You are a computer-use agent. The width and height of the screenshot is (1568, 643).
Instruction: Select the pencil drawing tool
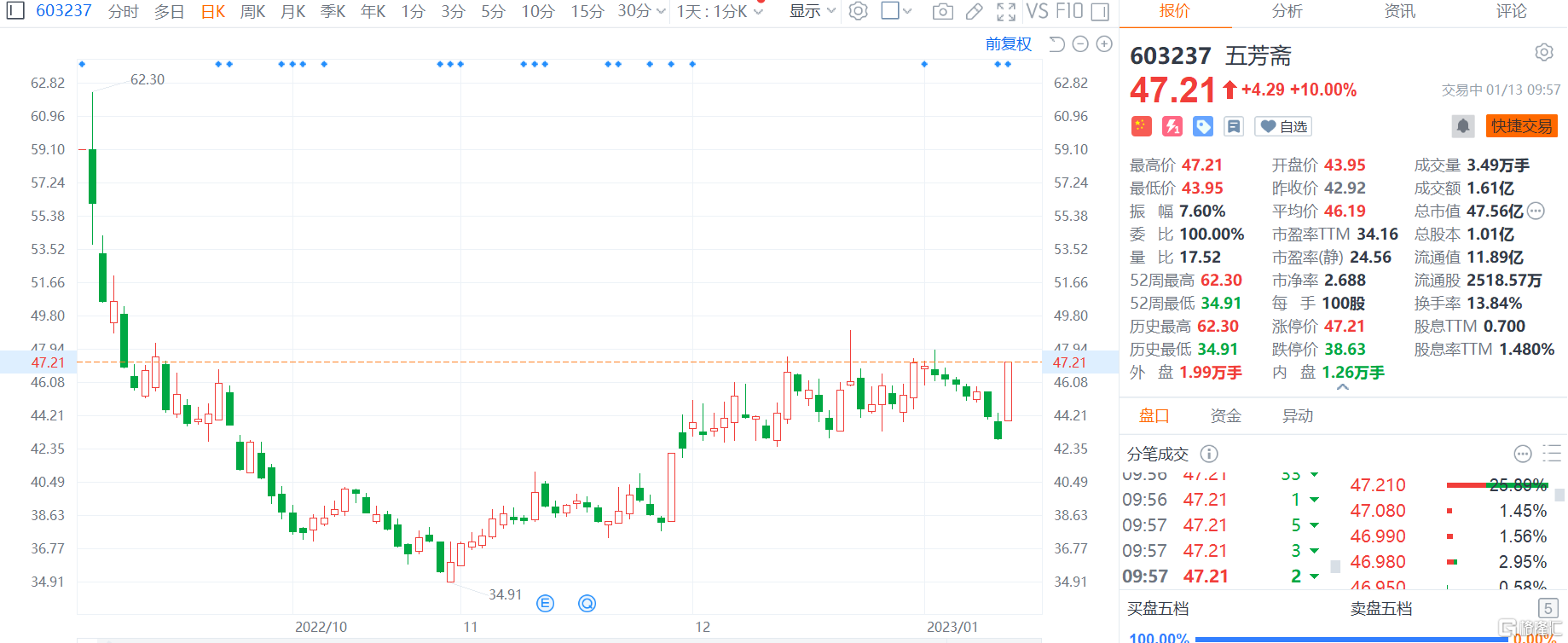pyautogui.click(x=974, y=12)
